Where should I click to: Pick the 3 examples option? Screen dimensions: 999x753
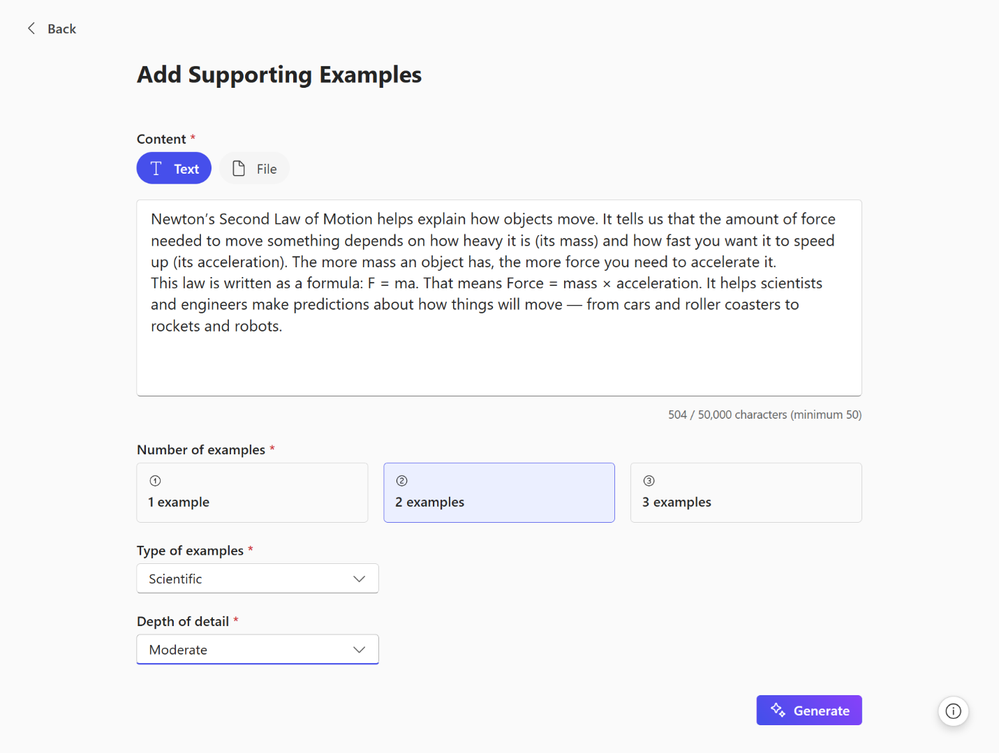point(746,492)
